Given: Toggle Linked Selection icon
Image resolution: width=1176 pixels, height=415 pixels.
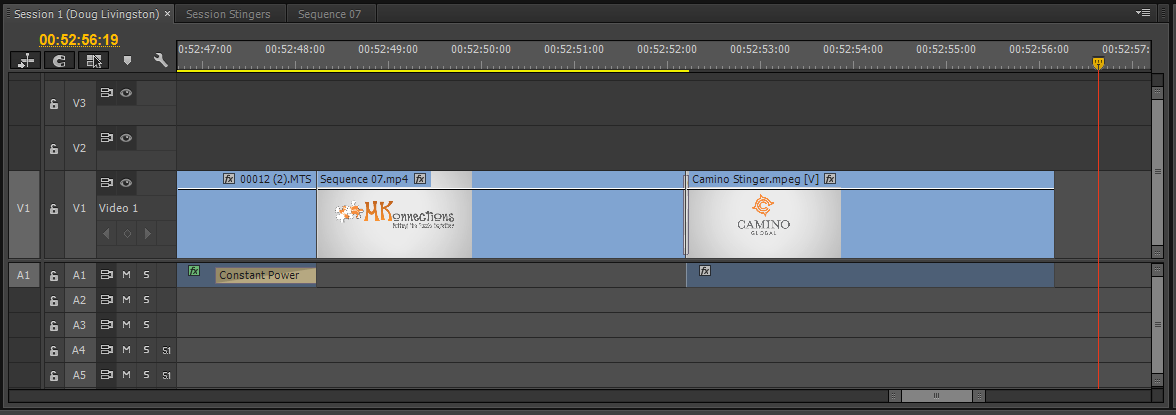Looking at the screenshot, I should click(x=94, y=61).
